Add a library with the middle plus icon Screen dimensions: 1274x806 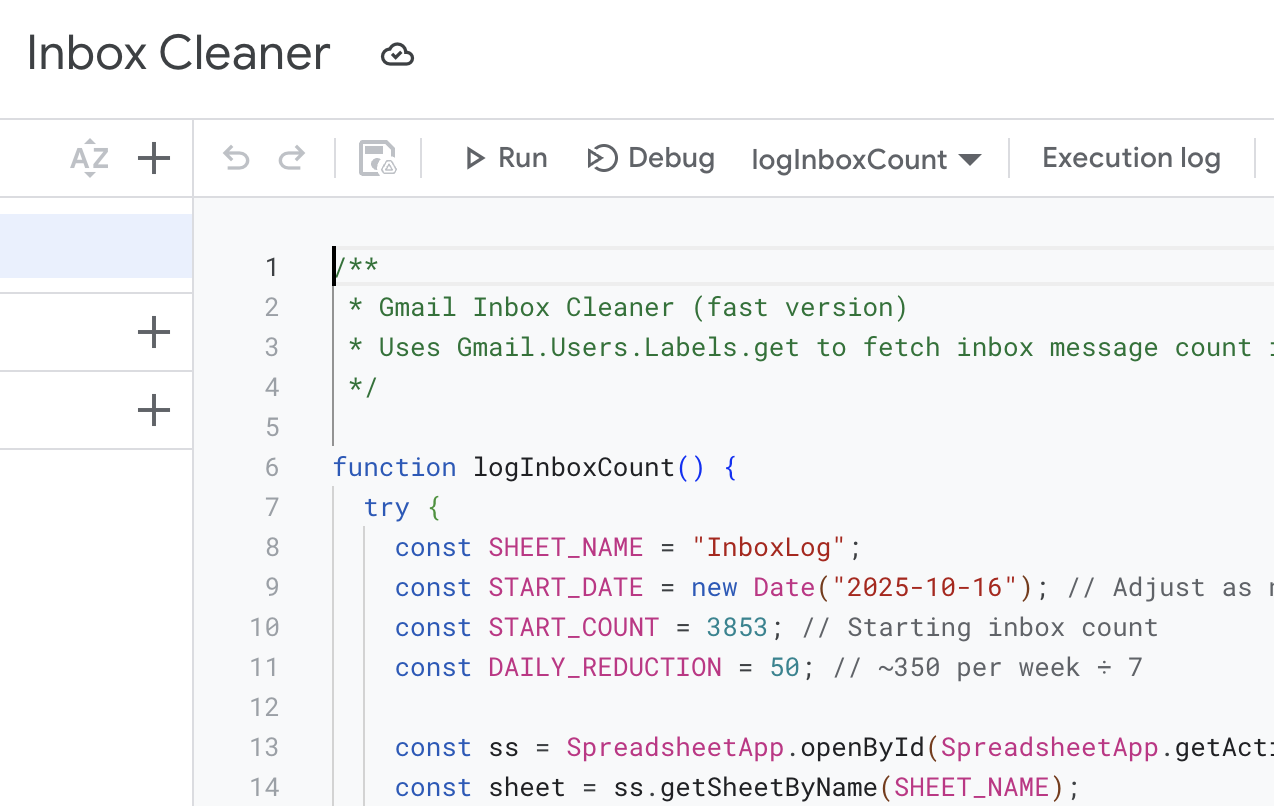[x=153, y=332]
